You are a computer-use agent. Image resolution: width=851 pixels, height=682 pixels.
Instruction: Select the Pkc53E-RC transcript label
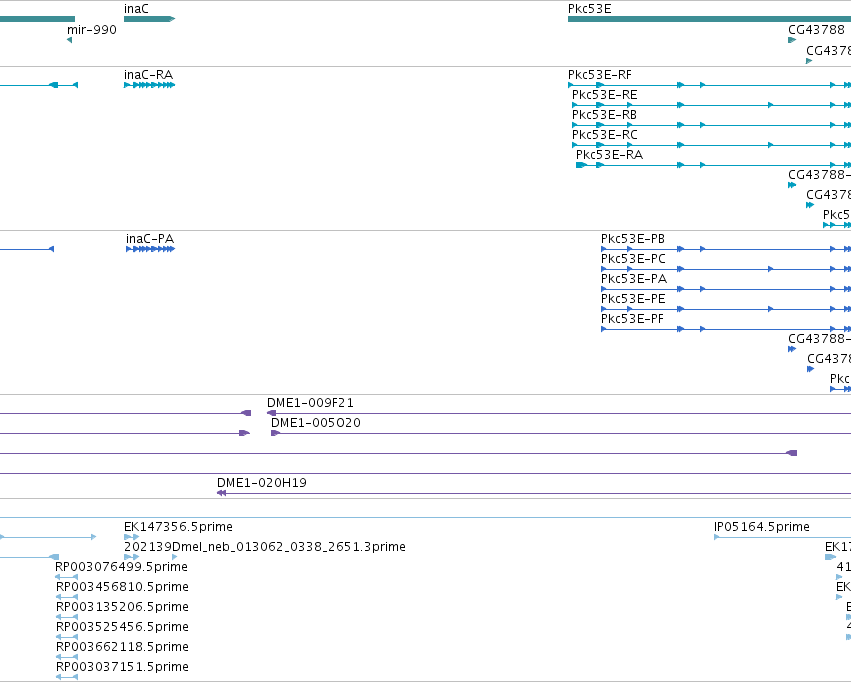pyautogui.click(x=604, y=135)
